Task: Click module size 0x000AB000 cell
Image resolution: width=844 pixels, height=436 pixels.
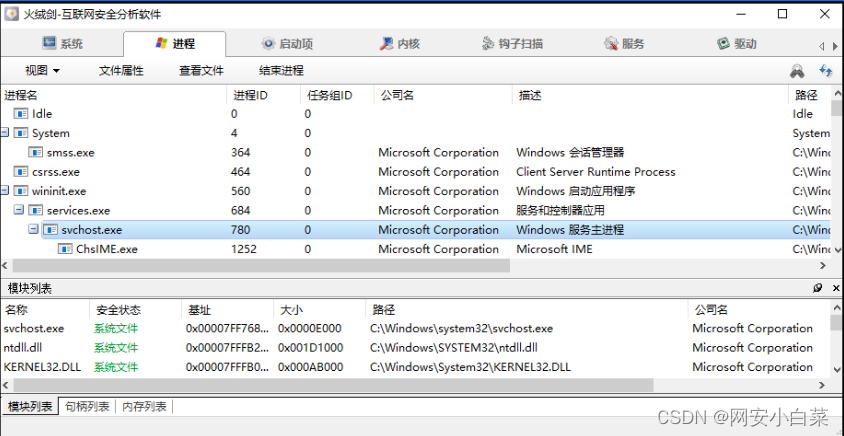Action: click(x=310, y=367)
